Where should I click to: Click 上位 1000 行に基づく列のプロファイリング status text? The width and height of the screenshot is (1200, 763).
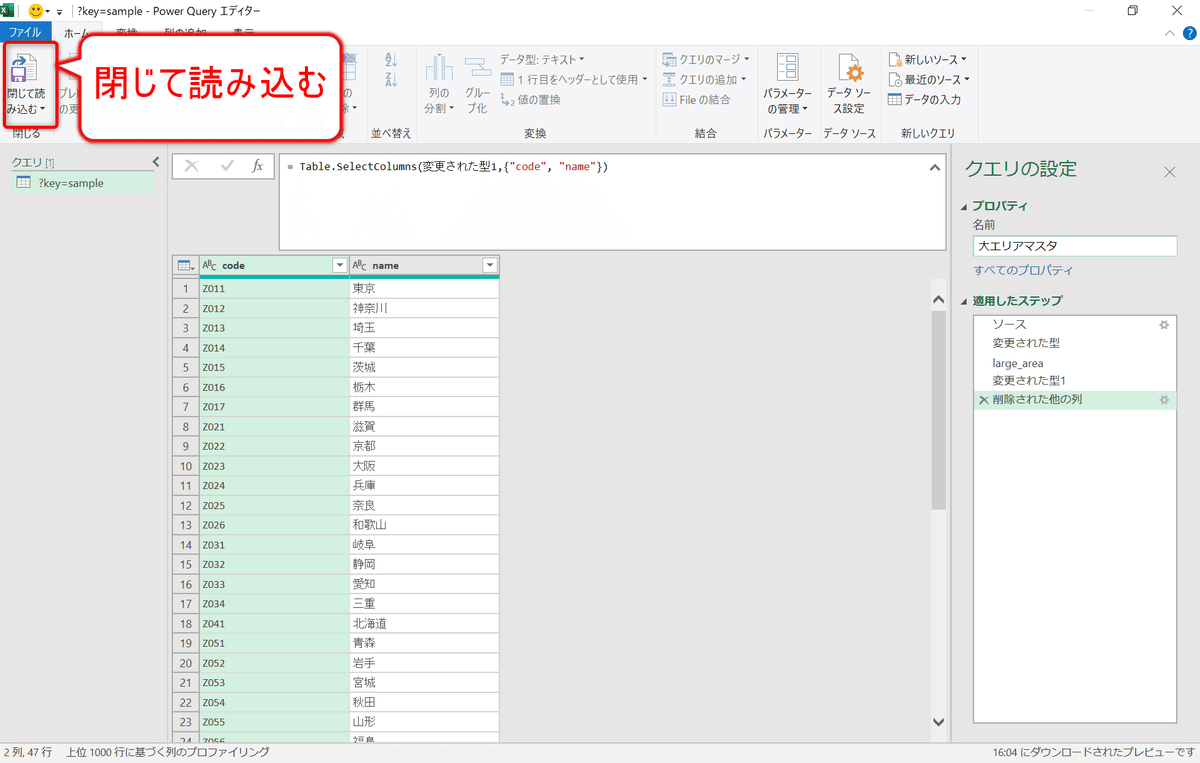tap(167, 752)
